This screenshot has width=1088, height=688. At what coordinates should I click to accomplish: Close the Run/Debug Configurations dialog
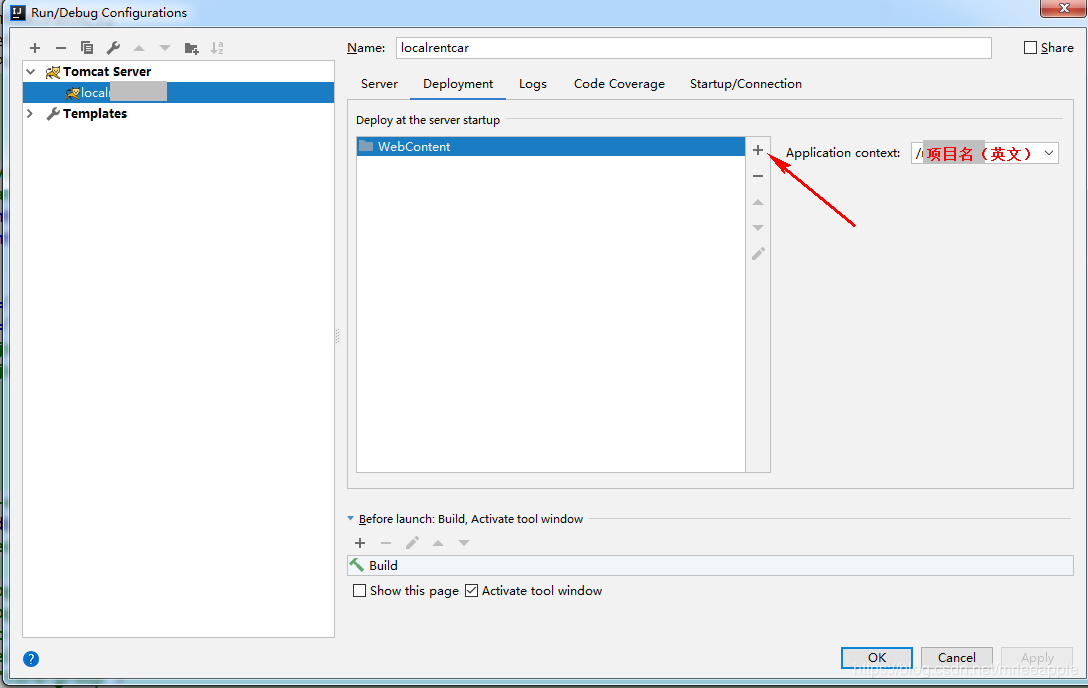coord(1064,8)
